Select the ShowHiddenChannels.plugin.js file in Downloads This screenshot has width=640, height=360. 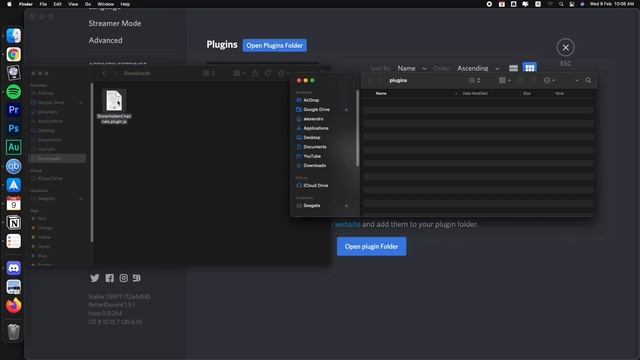point(114,107)
